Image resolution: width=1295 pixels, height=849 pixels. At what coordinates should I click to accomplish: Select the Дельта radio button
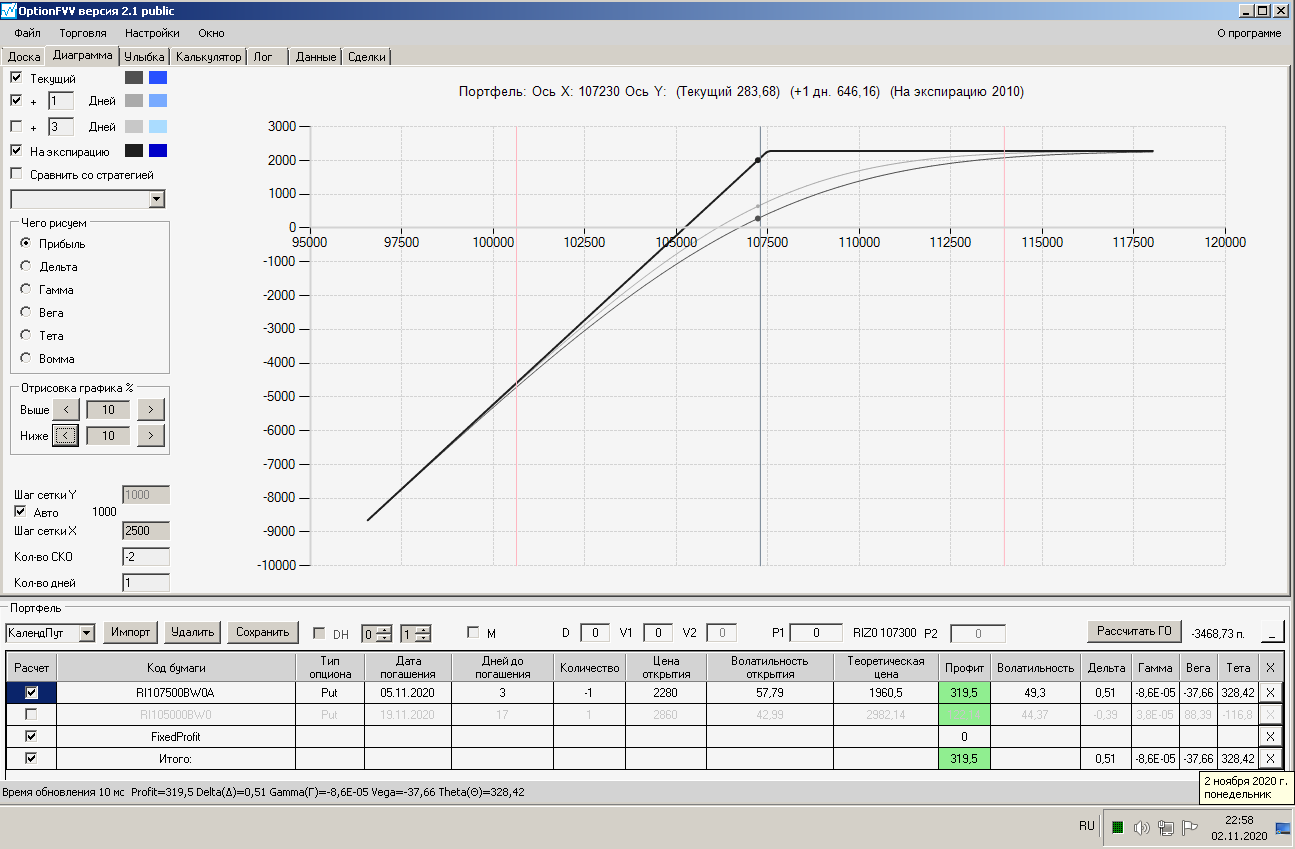coord(26,267)
